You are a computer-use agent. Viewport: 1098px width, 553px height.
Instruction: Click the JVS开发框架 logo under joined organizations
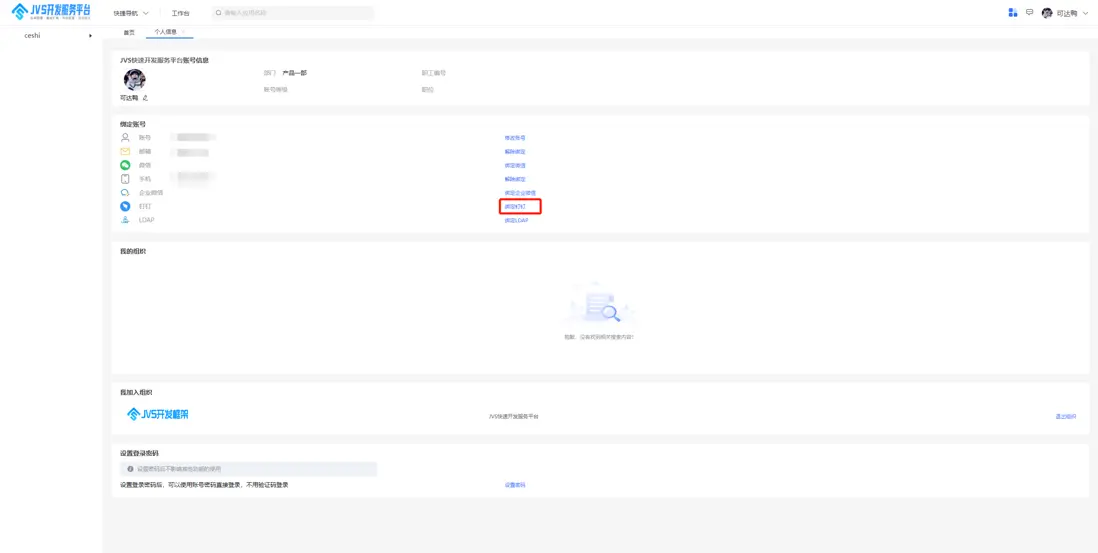tap(158, 414)
